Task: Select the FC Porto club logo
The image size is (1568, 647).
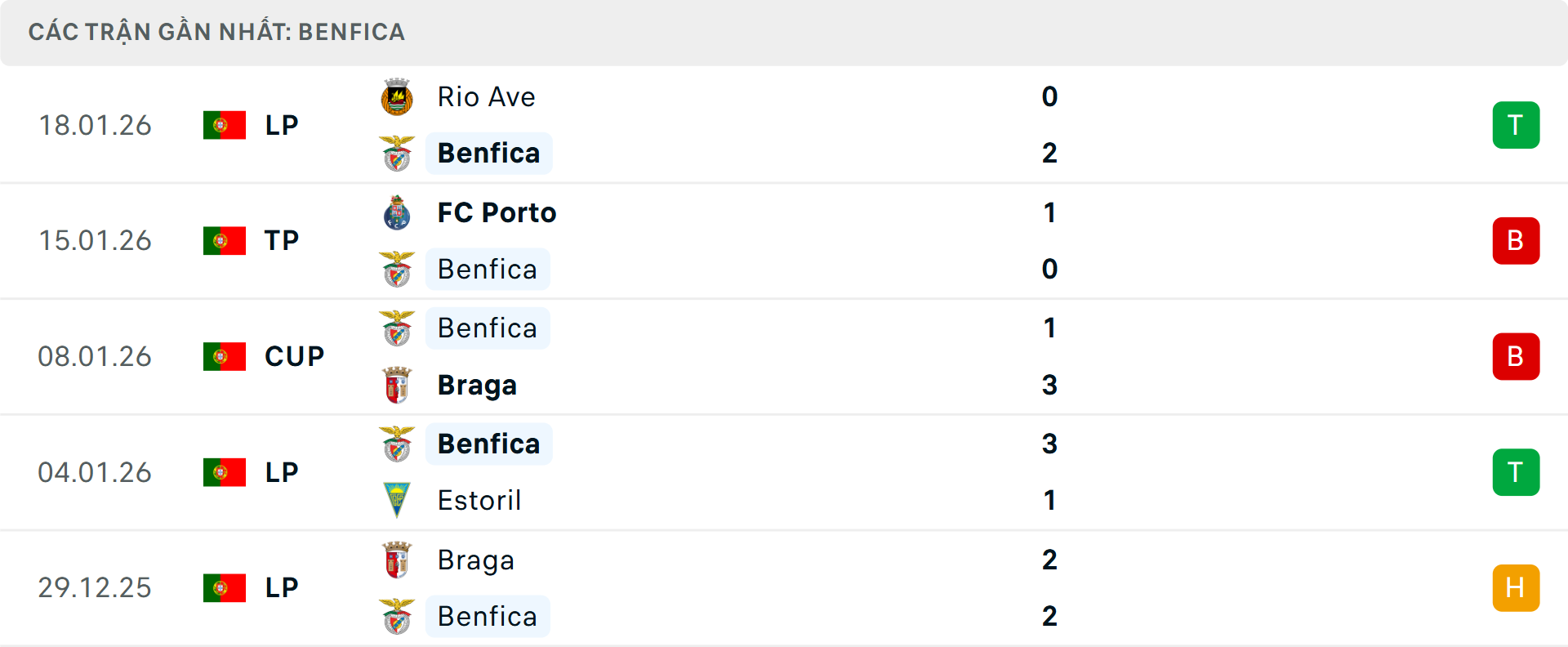Action: tap(397, 212)
